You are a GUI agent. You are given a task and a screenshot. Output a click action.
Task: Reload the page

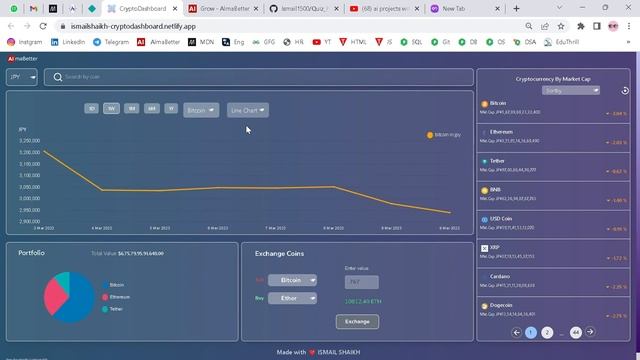(x=43, y=26)
